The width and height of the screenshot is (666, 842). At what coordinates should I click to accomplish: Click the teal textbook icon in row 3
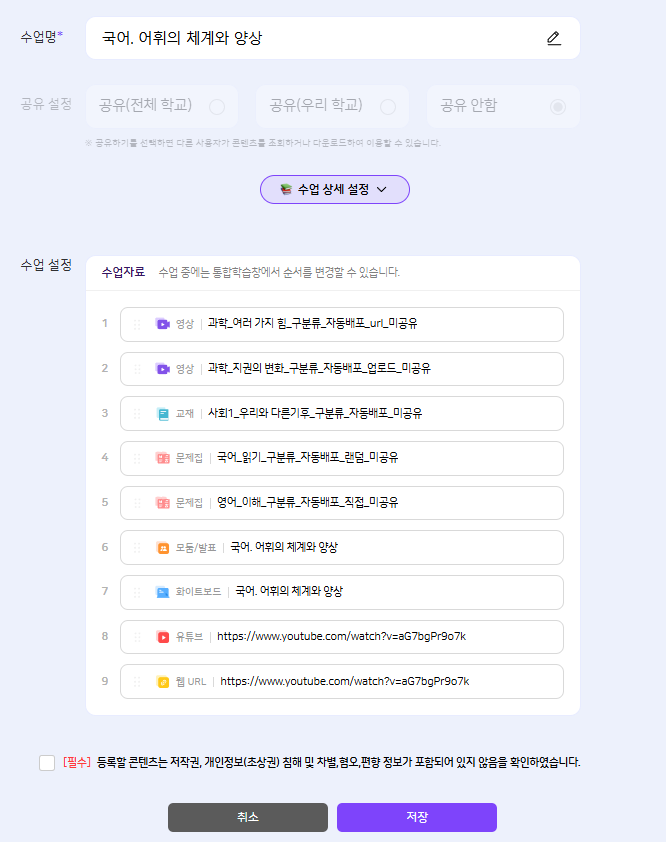click(x=162, y=413)
